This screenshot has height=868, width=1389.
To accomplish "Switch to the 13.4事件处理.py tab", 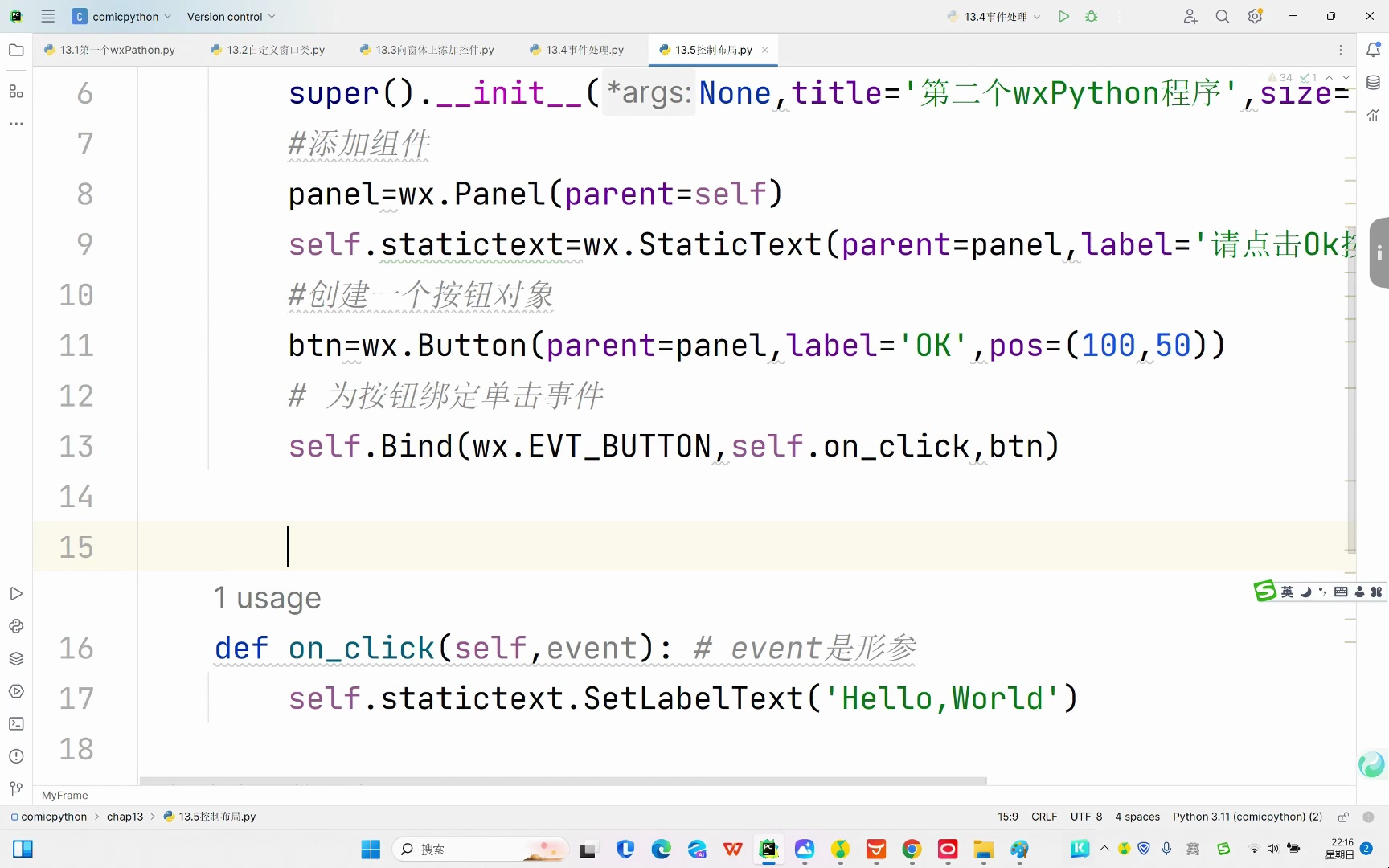I will click(x=576, y=50).
